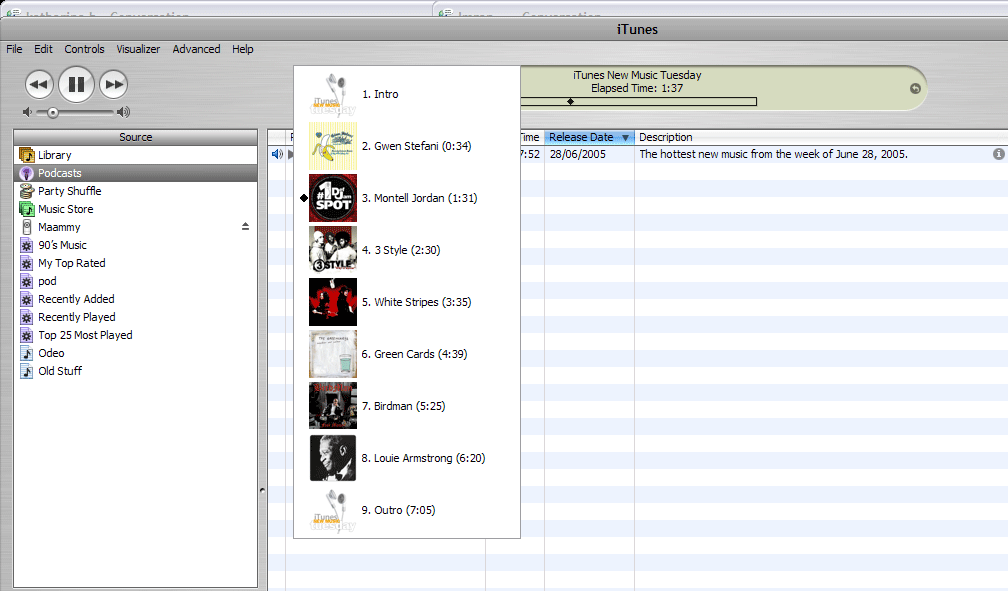Open the Old Stuff playlist
The width and height of the screenshot is (1008, 591).
pos(136,371)
